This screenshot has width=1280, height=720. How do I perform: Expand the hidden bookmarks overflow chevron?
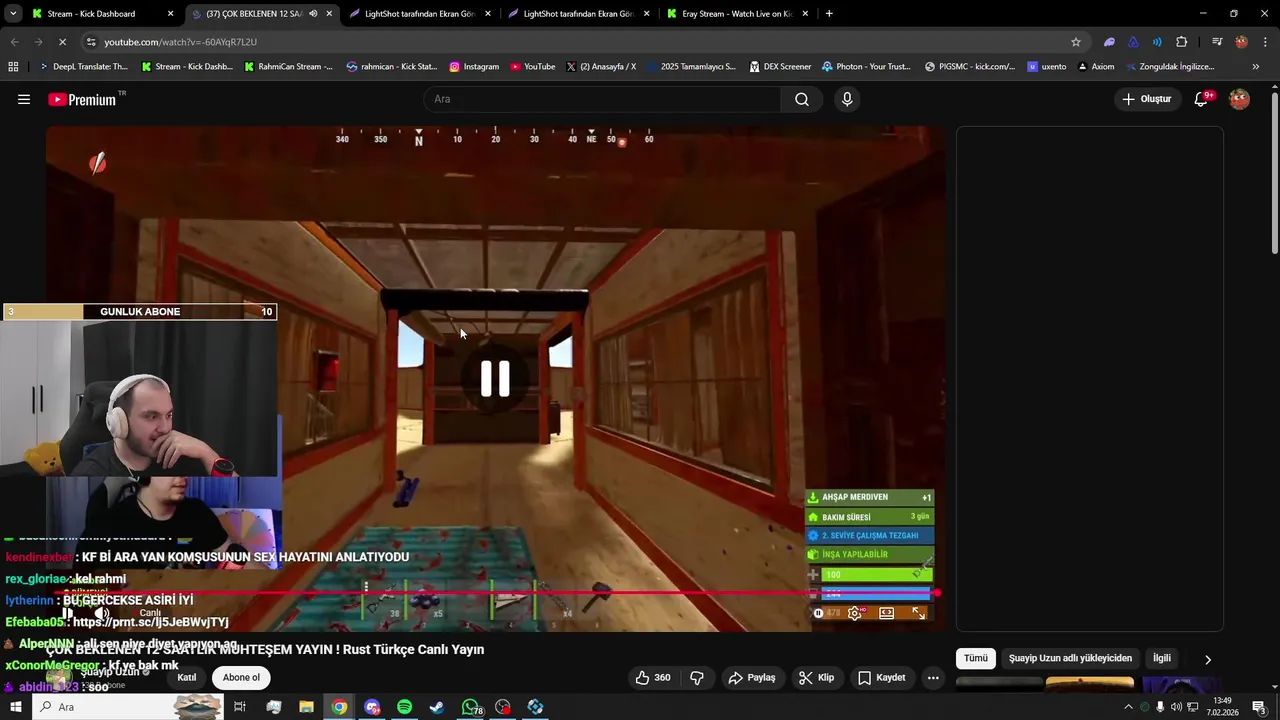pyautogui.click(x=1256, y=67)
